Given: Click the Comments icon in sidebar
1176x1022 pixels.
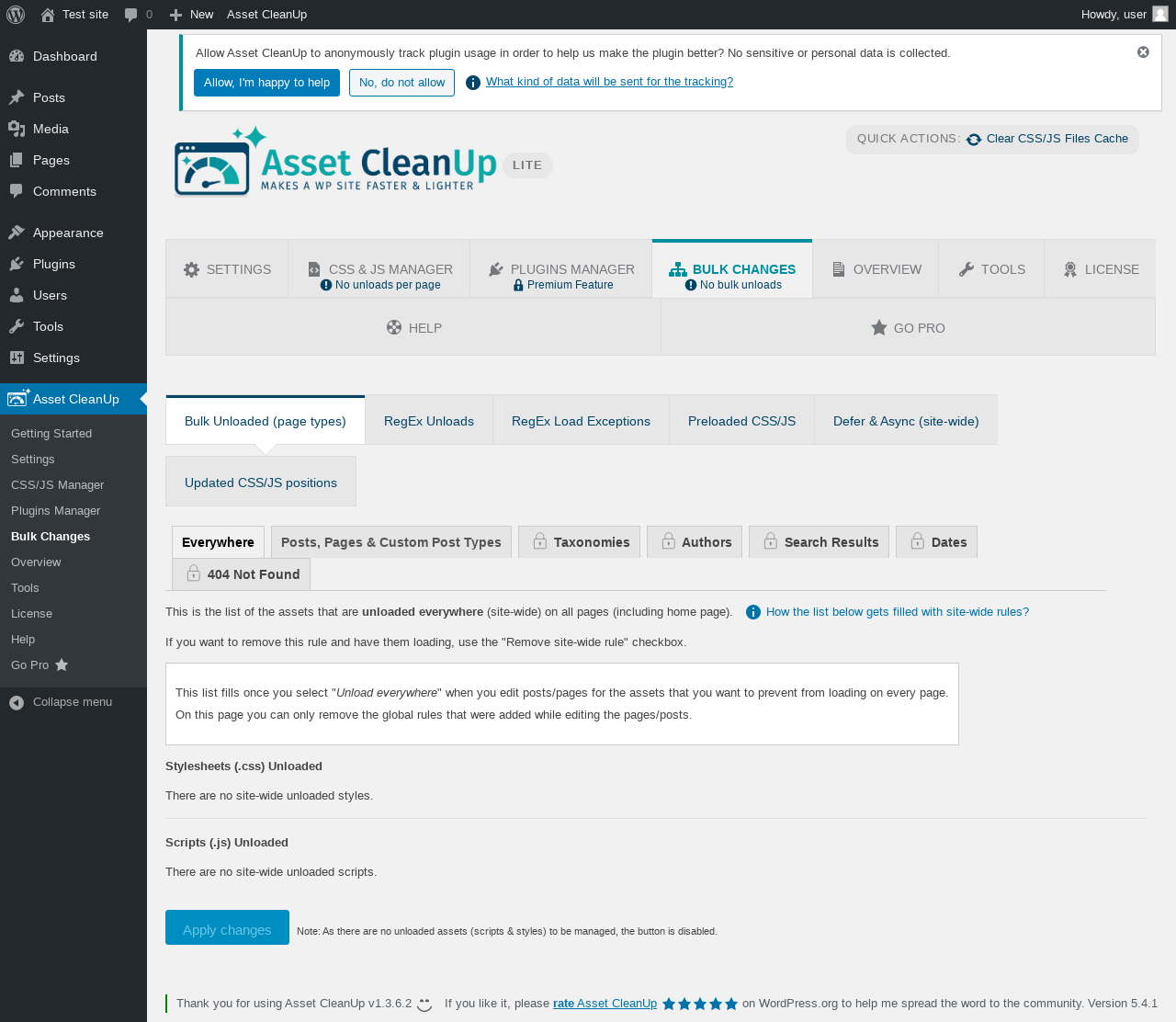Looking at the screenshot, I should pyautogui.click(x=17, y=191).
